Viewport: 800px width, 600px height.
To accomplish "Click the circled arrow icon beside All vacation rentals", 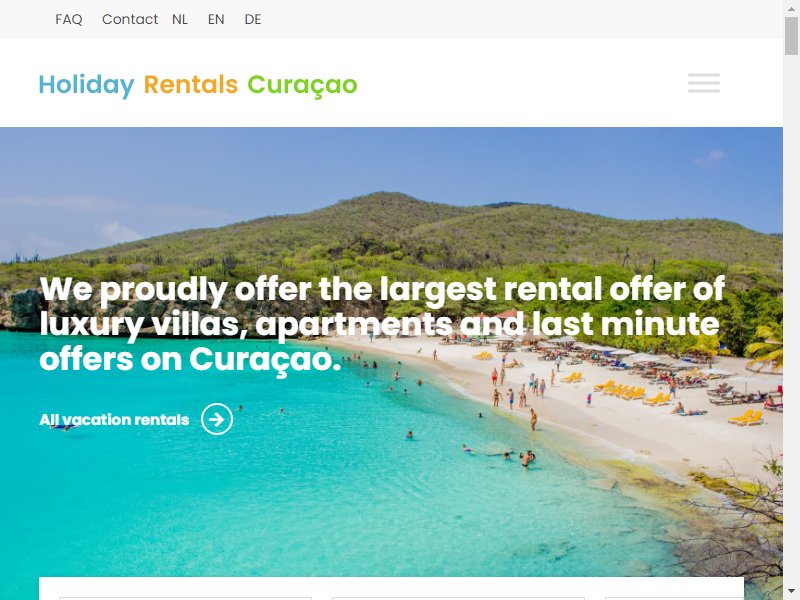I will click(217, 419).
